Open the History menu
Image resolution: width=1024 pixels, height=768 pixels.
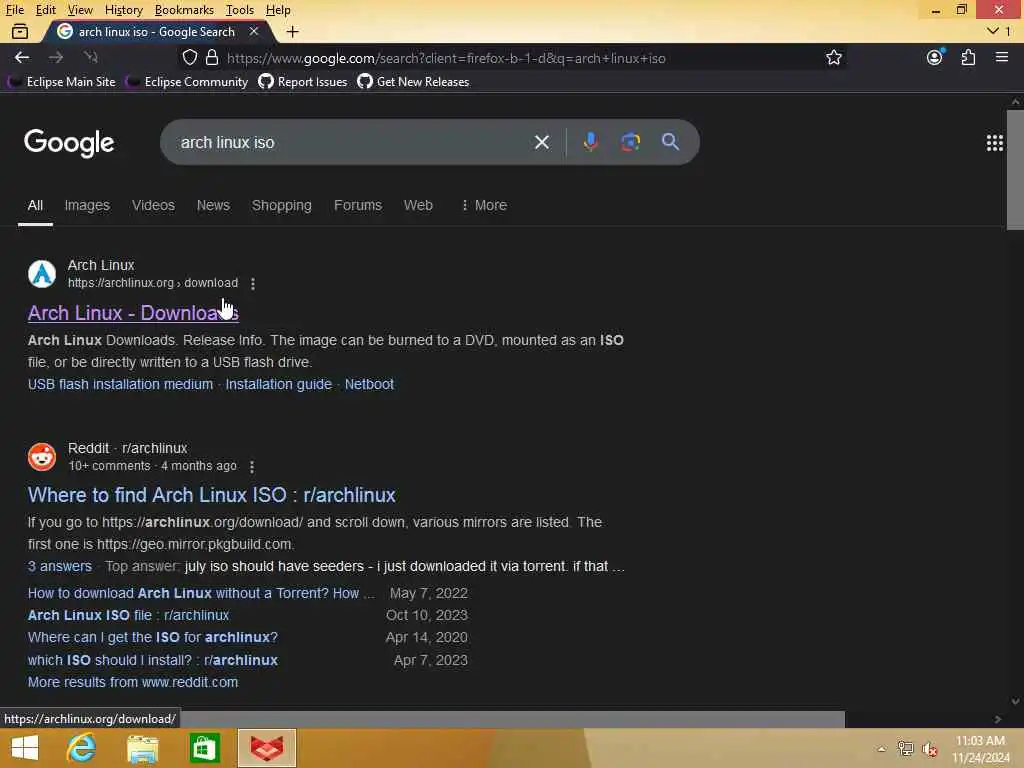tap(123, 10)
